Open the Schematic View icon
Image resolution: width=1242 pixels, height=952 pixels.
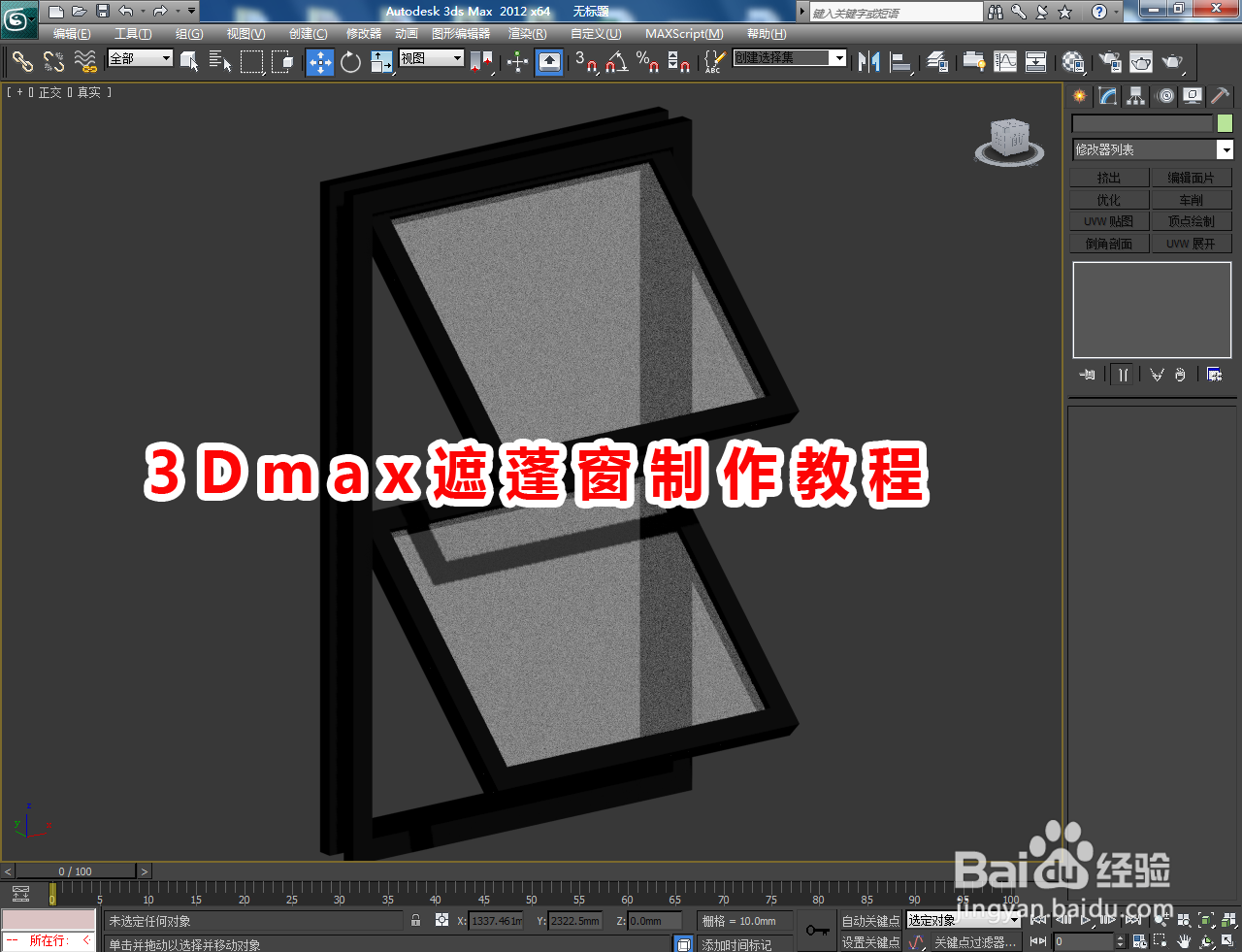(x=1036, y=61)
